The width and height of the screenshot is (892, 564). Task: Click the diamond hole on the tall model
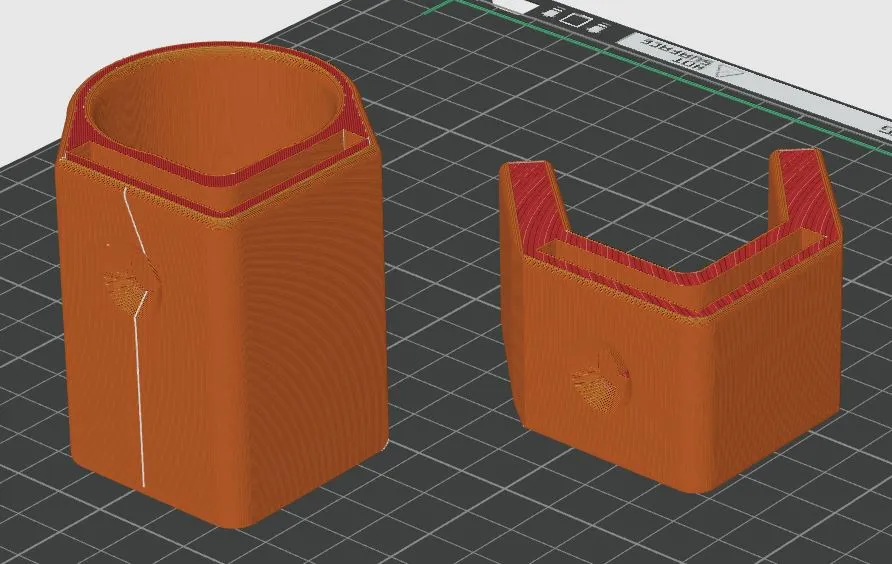click(x=128, y=279)
